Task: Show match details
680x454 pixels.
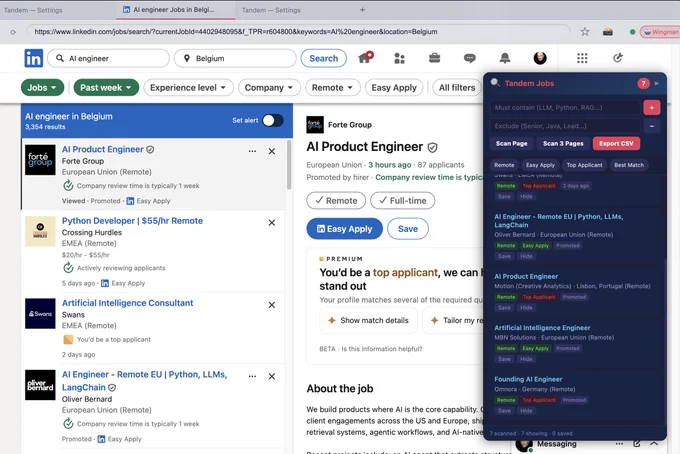Action: tap(369, 320)
